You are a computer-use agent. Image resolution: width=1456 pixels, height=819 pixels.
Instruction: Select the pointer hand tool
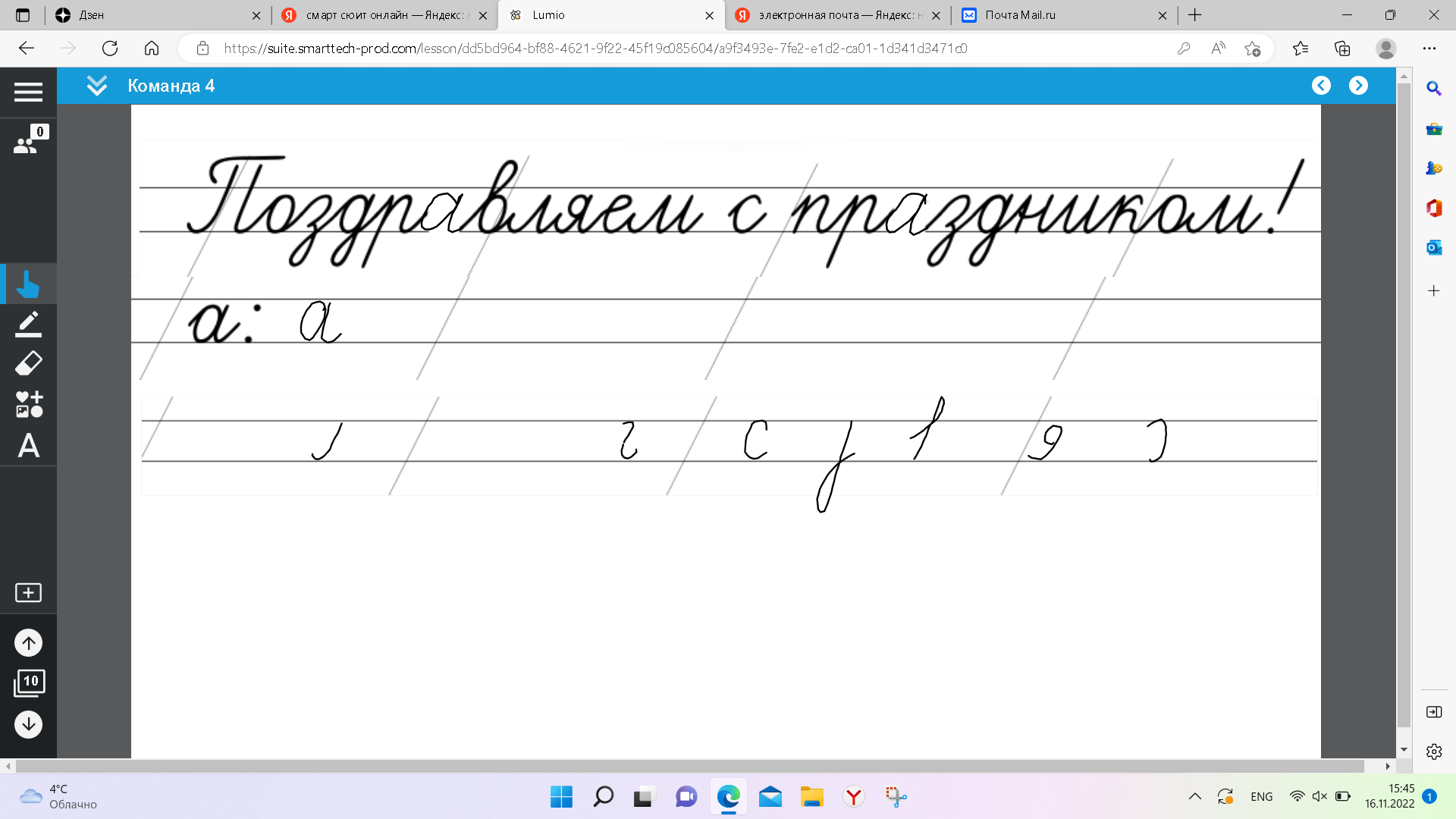click(28, 284)
